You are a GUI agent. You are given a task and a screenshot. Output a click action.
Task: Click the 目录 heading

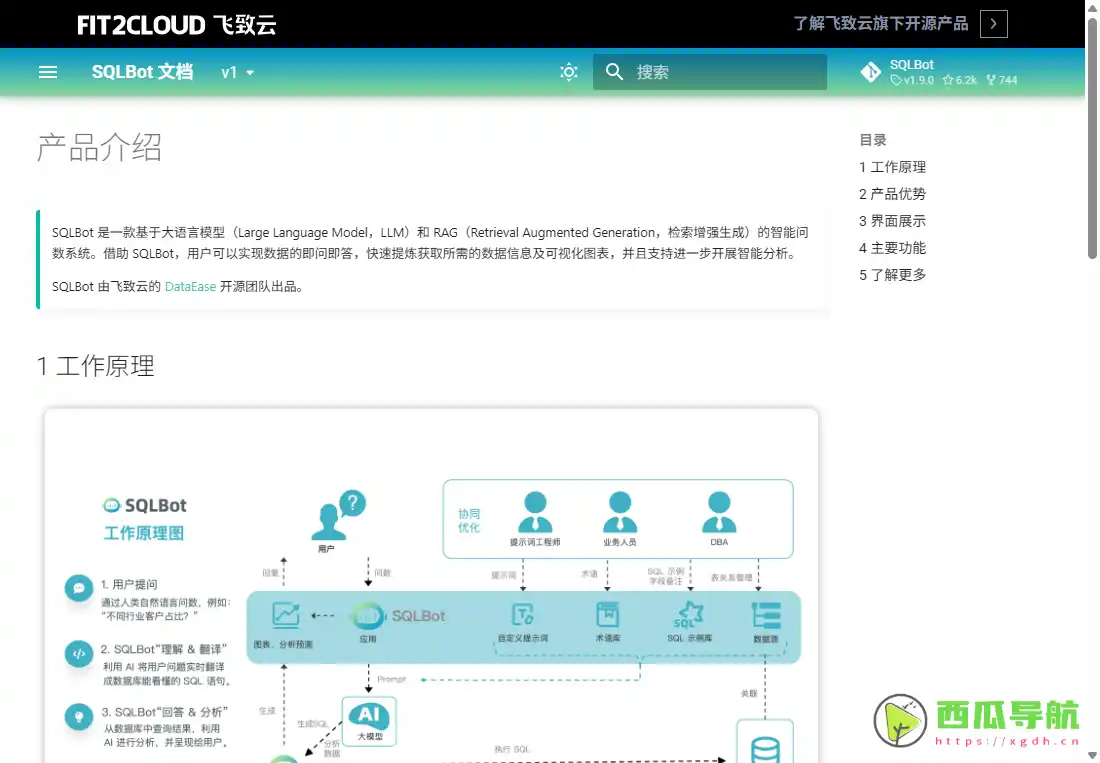(x=873, y=140)
